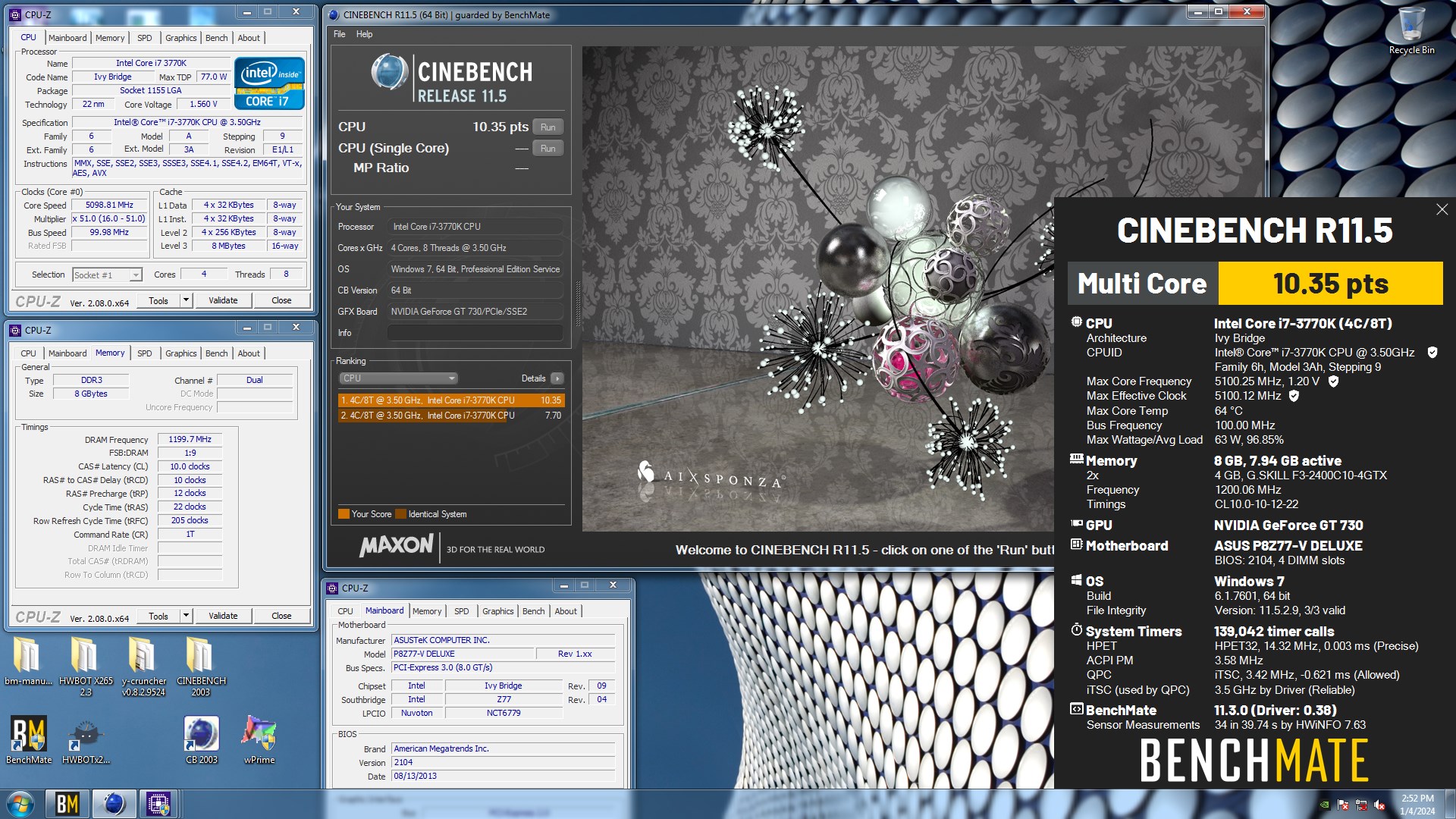
Task: Open the Action Center flag tray icon
Action: pos(1343,805)
